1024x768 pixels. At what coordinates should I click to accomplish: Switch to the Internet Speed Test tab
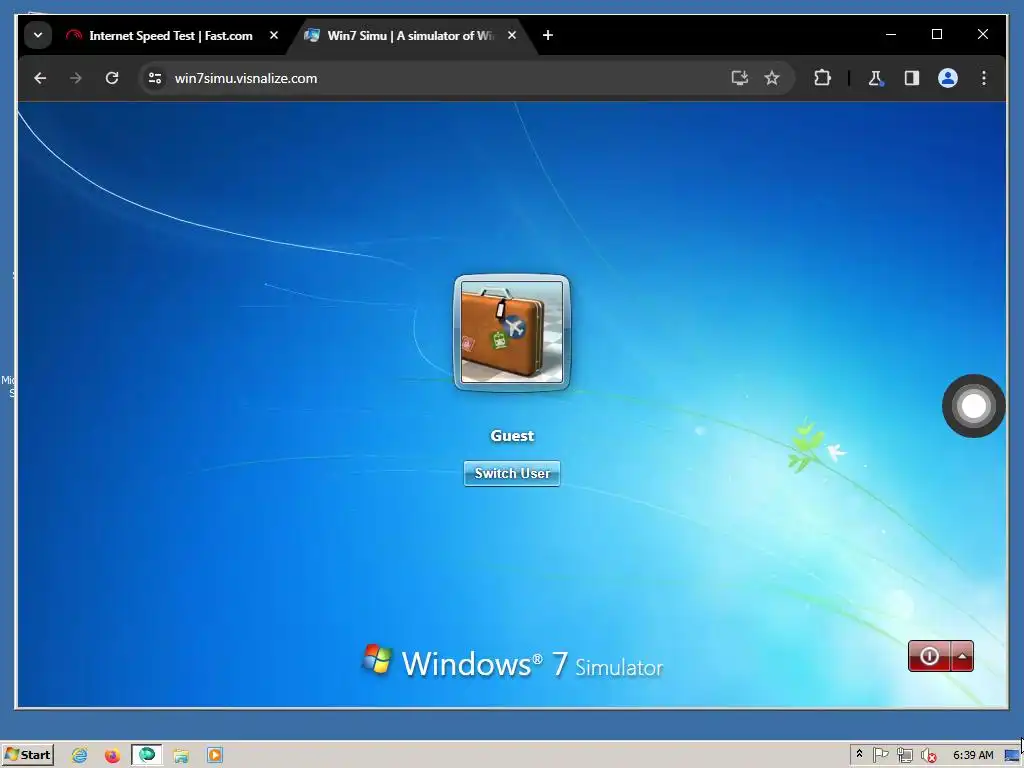click(170, 35)
